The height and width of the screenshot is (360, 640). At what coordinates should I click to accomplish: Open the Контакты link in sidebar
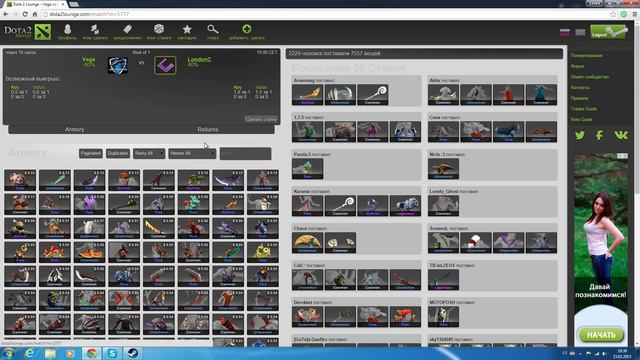click(x=580, y=87)
